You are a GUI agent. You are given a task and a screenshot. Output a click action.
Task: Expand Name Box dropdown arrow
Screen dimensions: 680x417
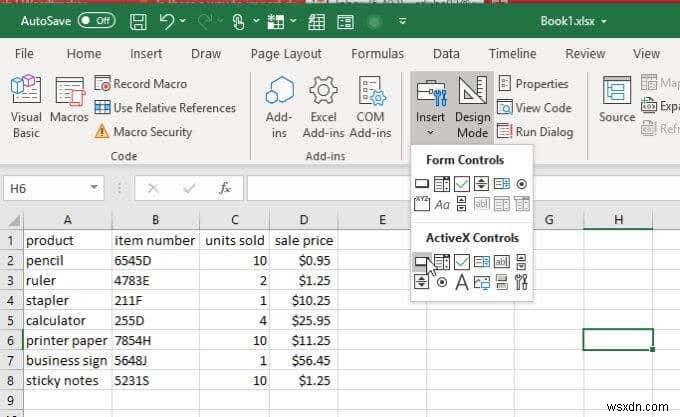[94, 188]
